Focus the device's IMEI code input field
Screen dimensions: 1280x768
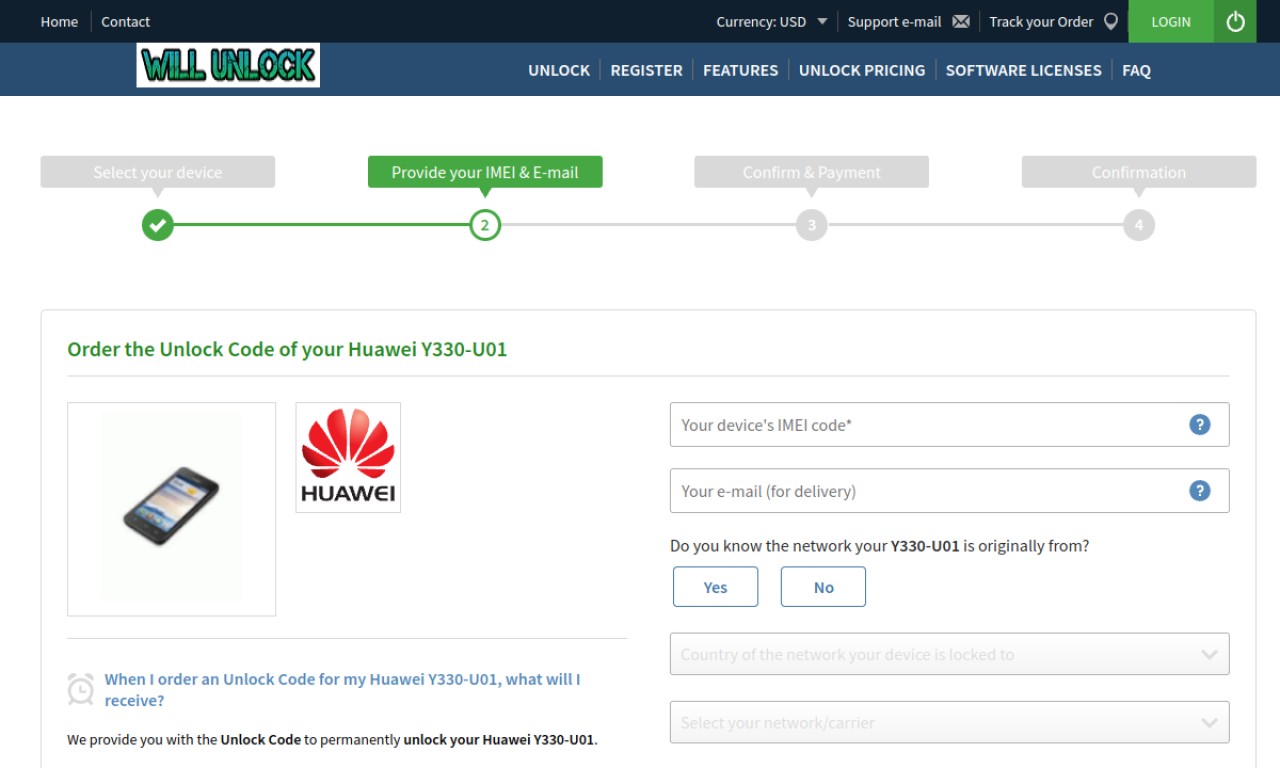pyautogui.click(x=949, y=424)
